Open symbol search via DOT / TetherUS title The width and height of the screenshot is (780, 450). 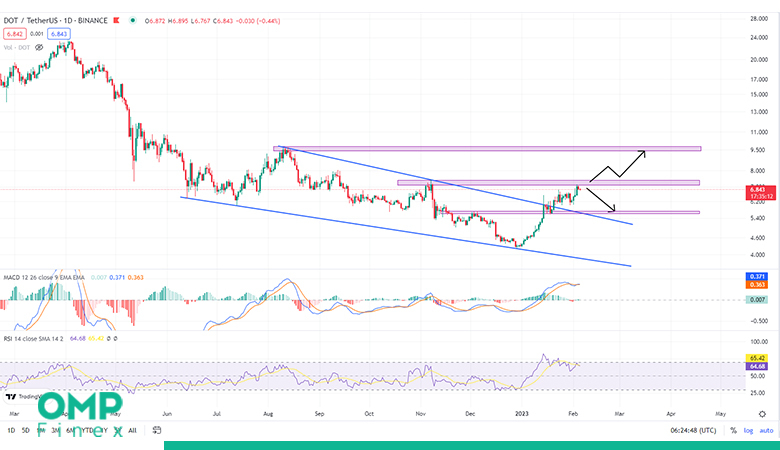30,20
